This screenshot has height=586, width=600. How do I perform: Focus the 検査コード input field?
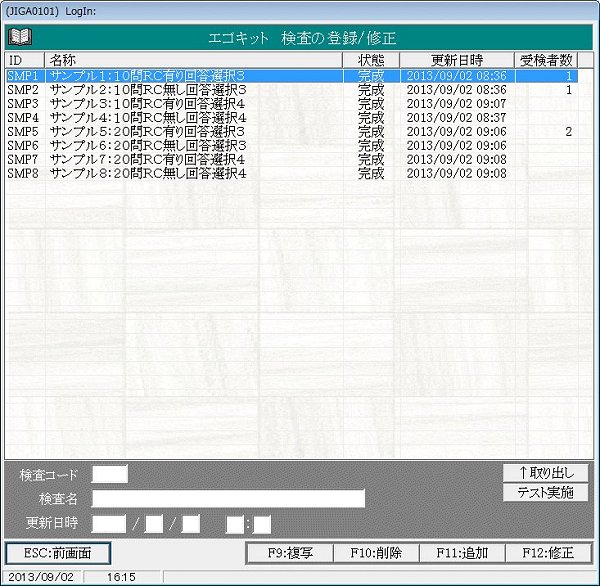109,475
